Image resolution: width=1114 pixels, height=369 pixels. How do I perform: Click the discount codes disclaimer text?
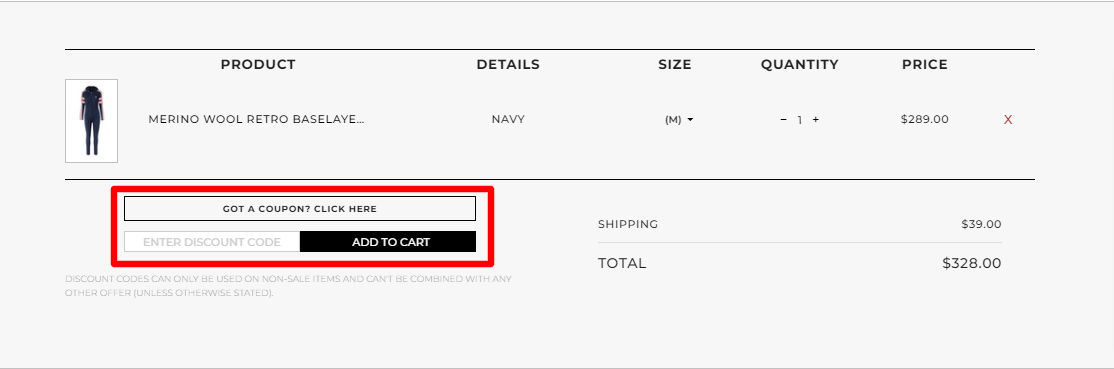288,286
